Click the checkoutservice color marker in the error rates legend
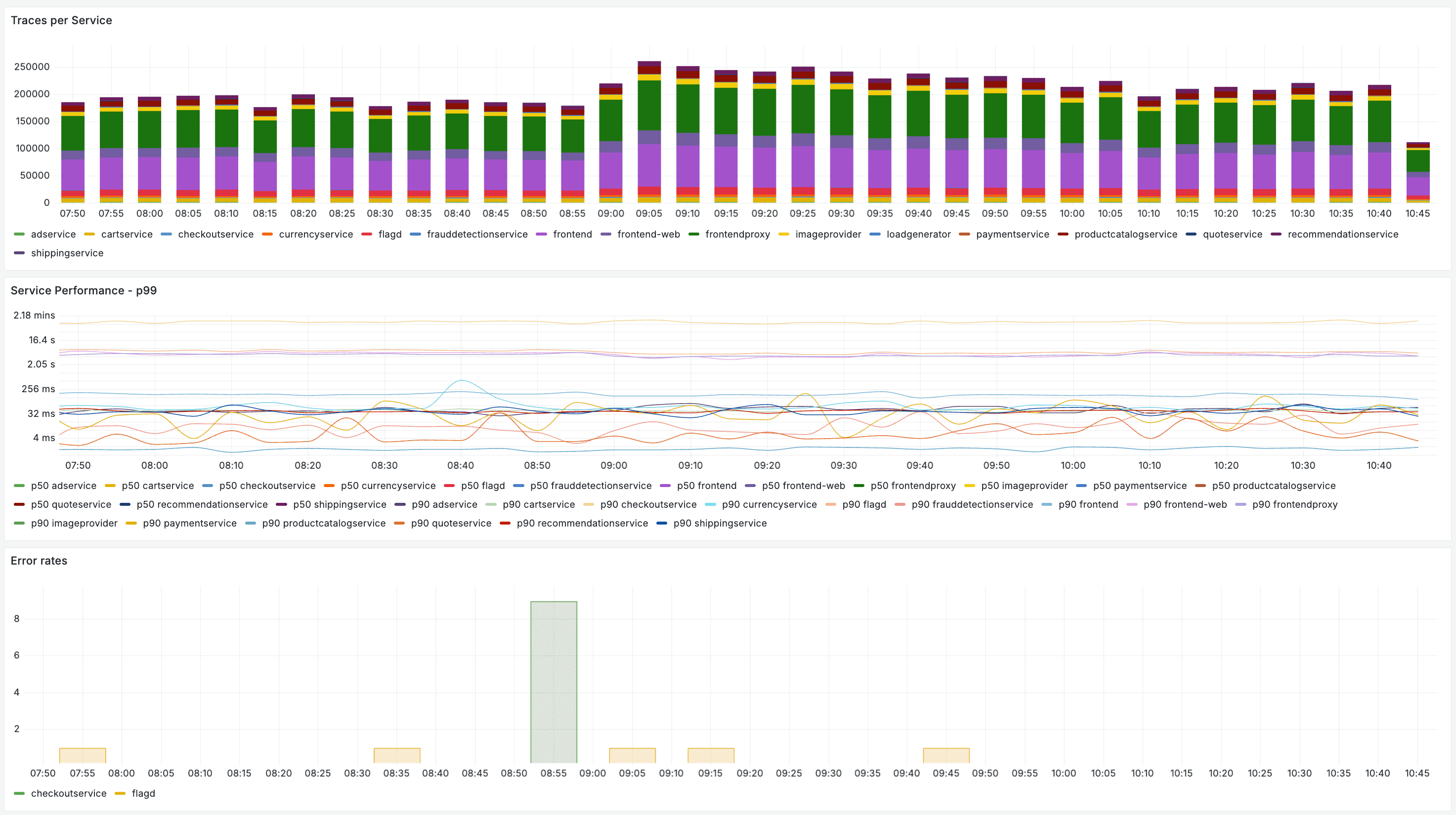This screenshot has width=1456, height=815. 19,794
